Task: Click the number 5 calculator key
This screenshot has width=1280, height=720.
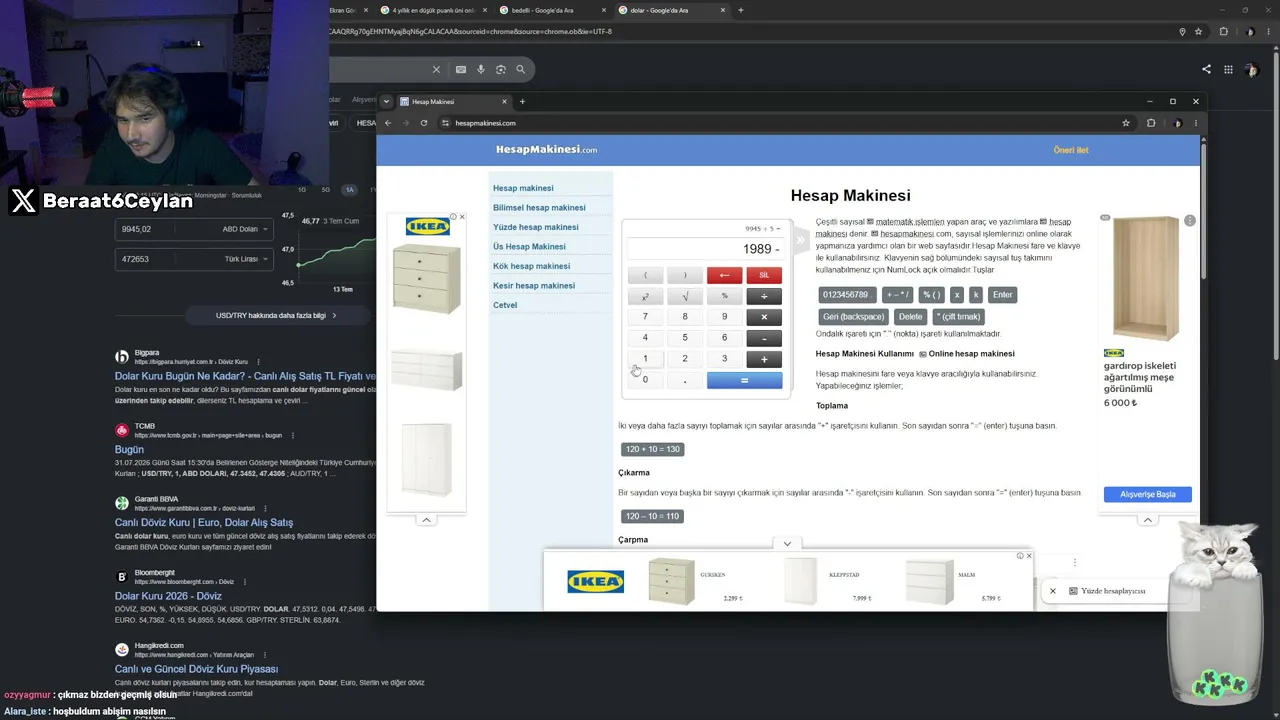Action: click(x=685, y=338)
